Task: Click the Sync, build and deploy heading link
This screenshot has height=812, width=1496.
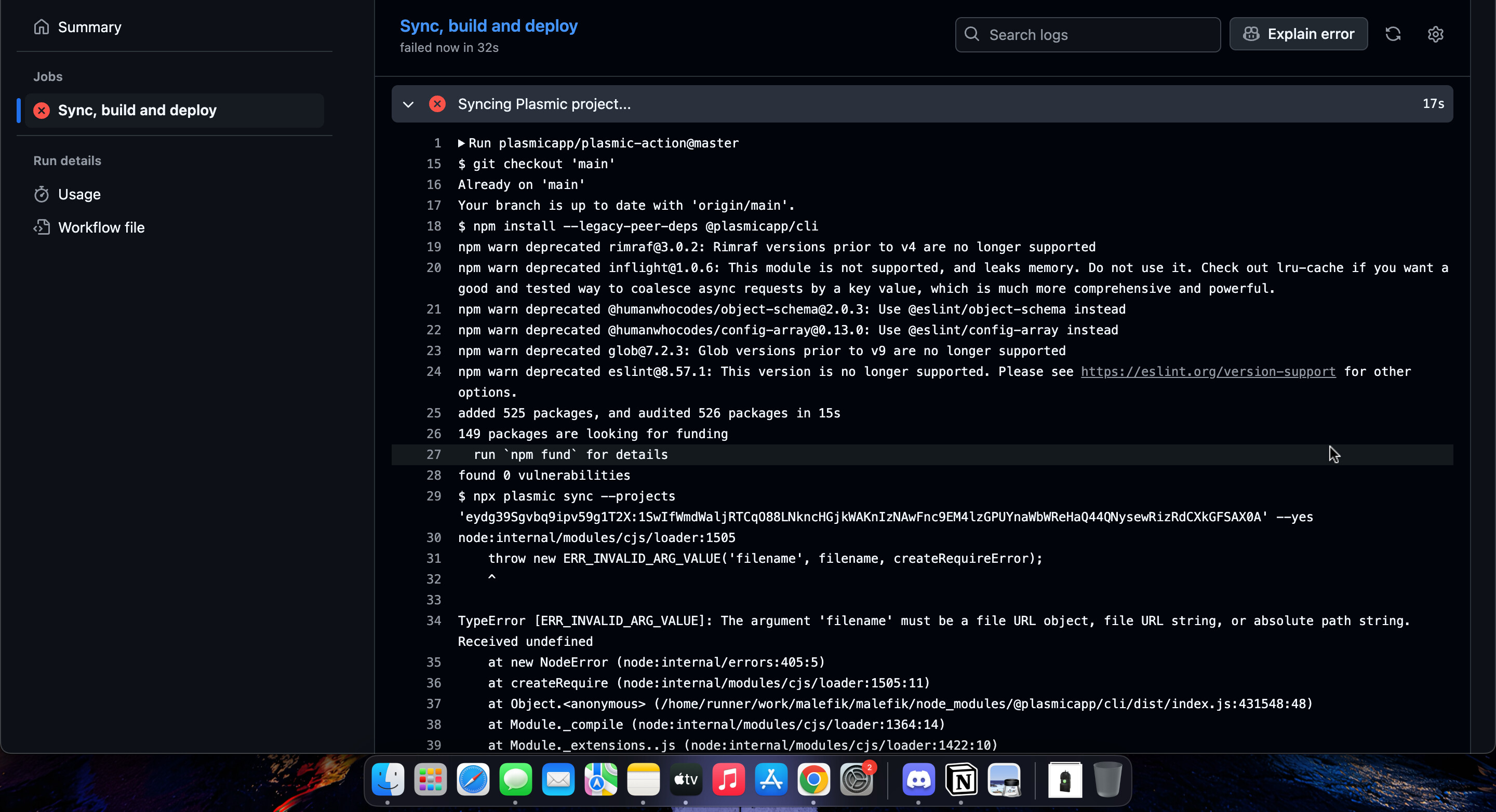Action: tap(488, 26)
